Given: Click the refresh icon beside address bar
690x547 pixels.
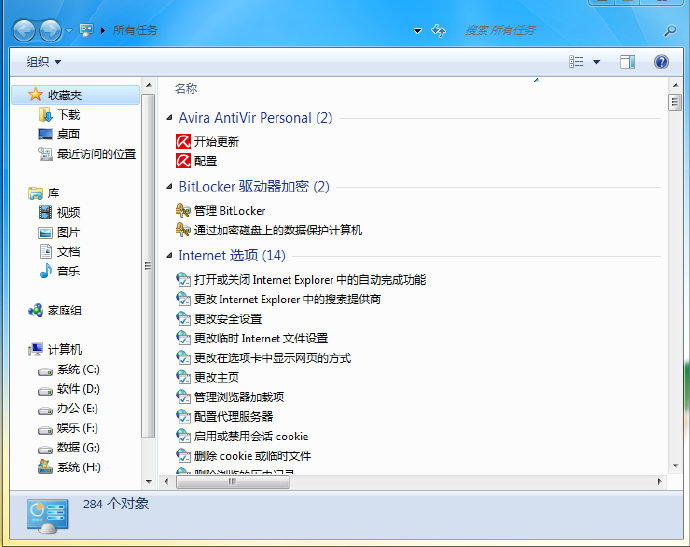Looking at the screenshot, I should [438, 31].
